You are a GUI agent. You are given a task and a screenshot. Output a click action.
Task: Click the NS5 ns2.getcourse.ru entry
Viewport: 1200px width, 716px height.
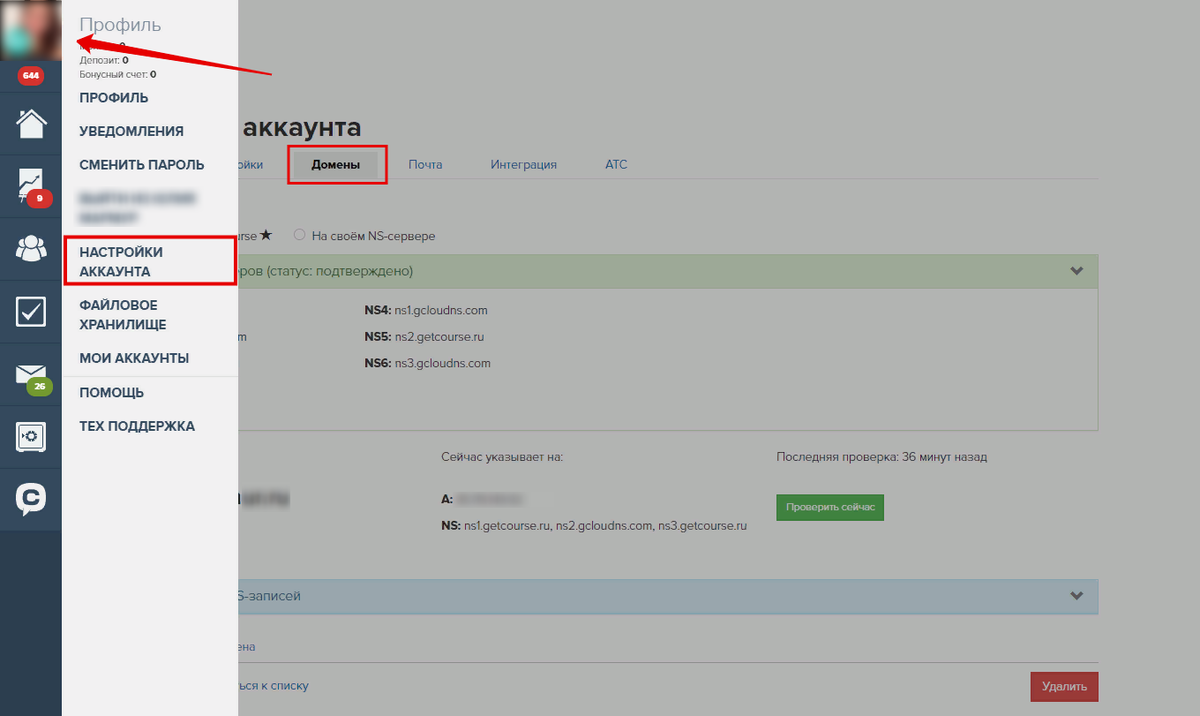[425, 337]
